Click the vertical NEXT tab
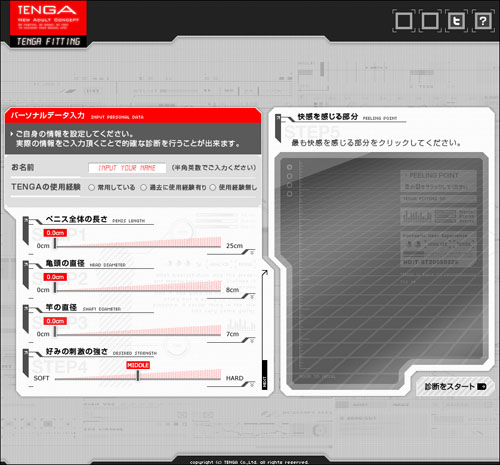 (265, 374)
